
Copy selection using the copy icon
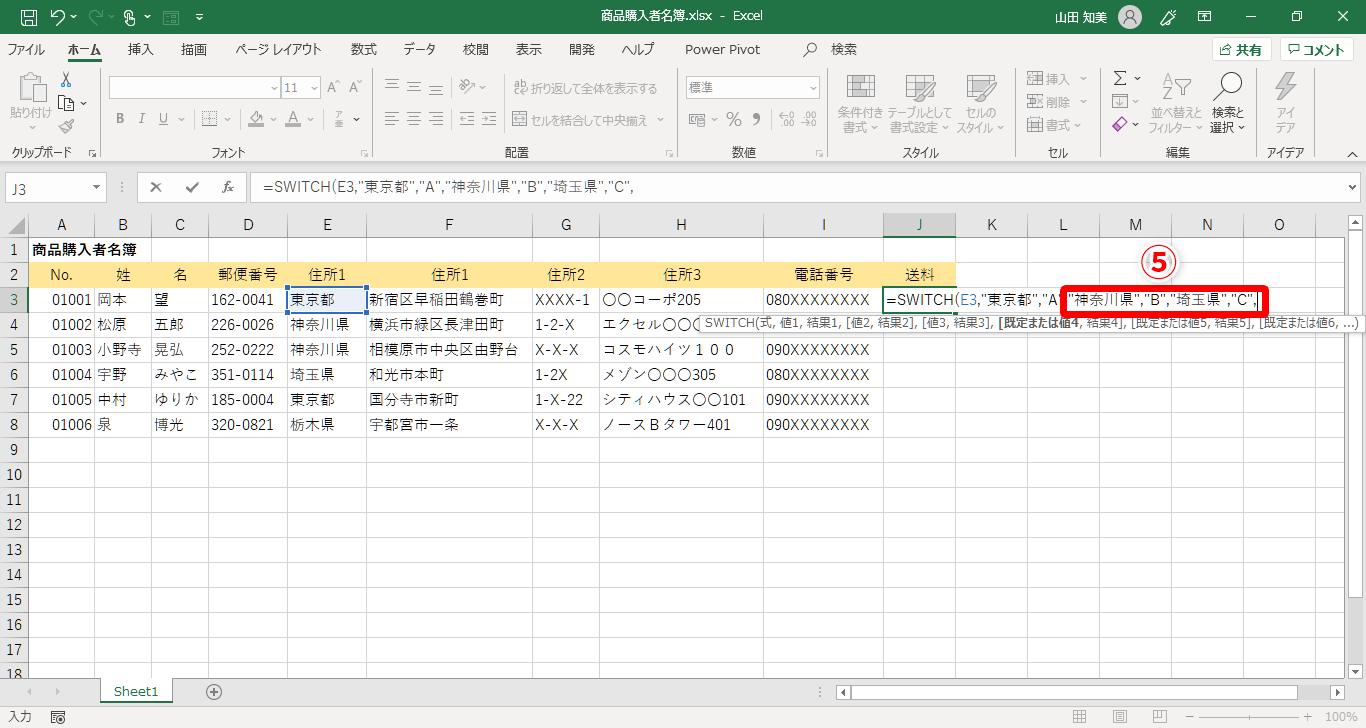66,103
